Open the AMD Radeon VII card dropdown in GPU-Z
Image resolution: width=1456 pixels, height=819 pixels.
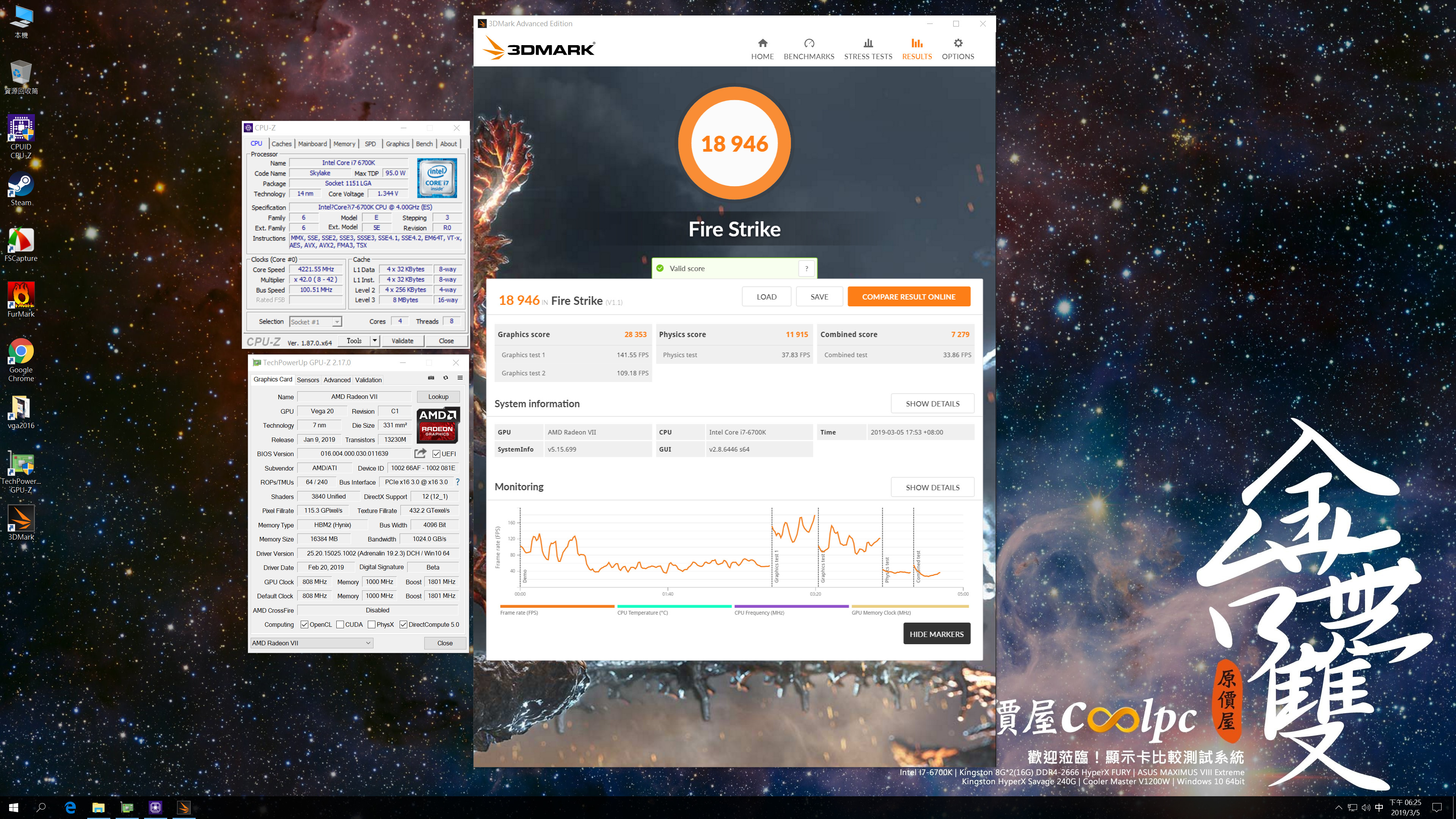click(311, 643)
